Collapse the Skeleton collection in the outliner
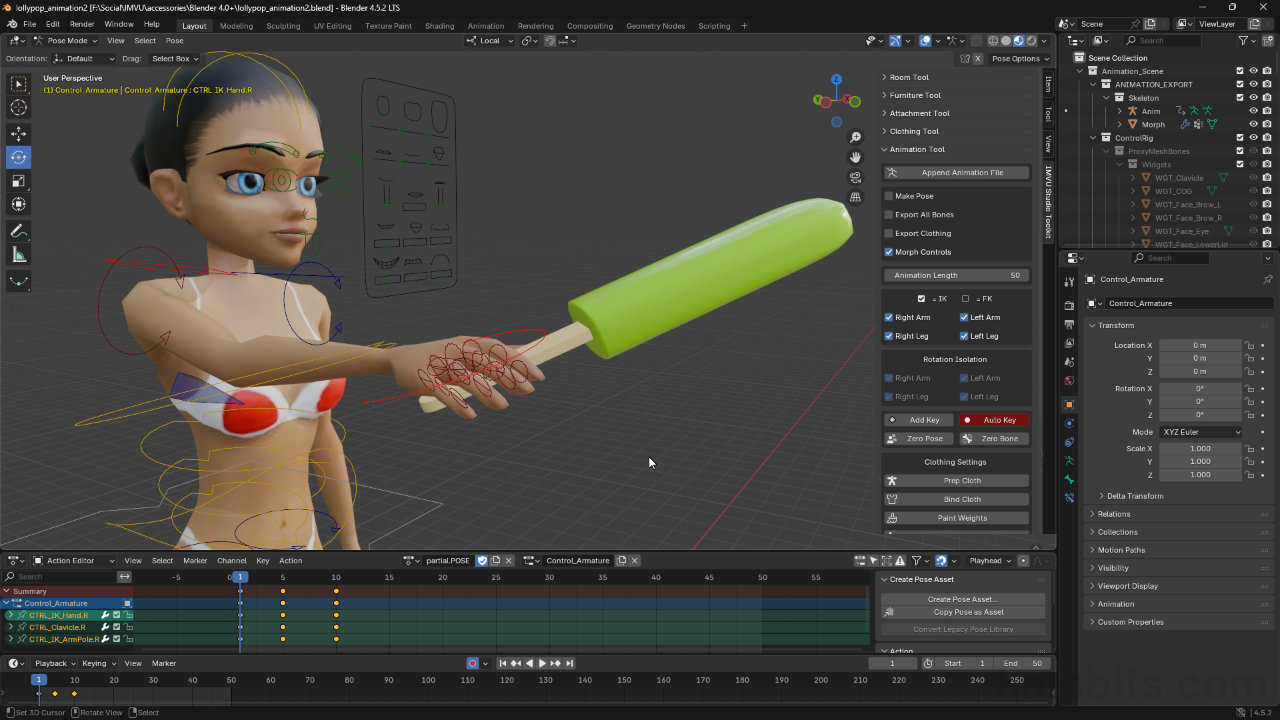Screen dimensions: 1280x720 coord(1106,97)
